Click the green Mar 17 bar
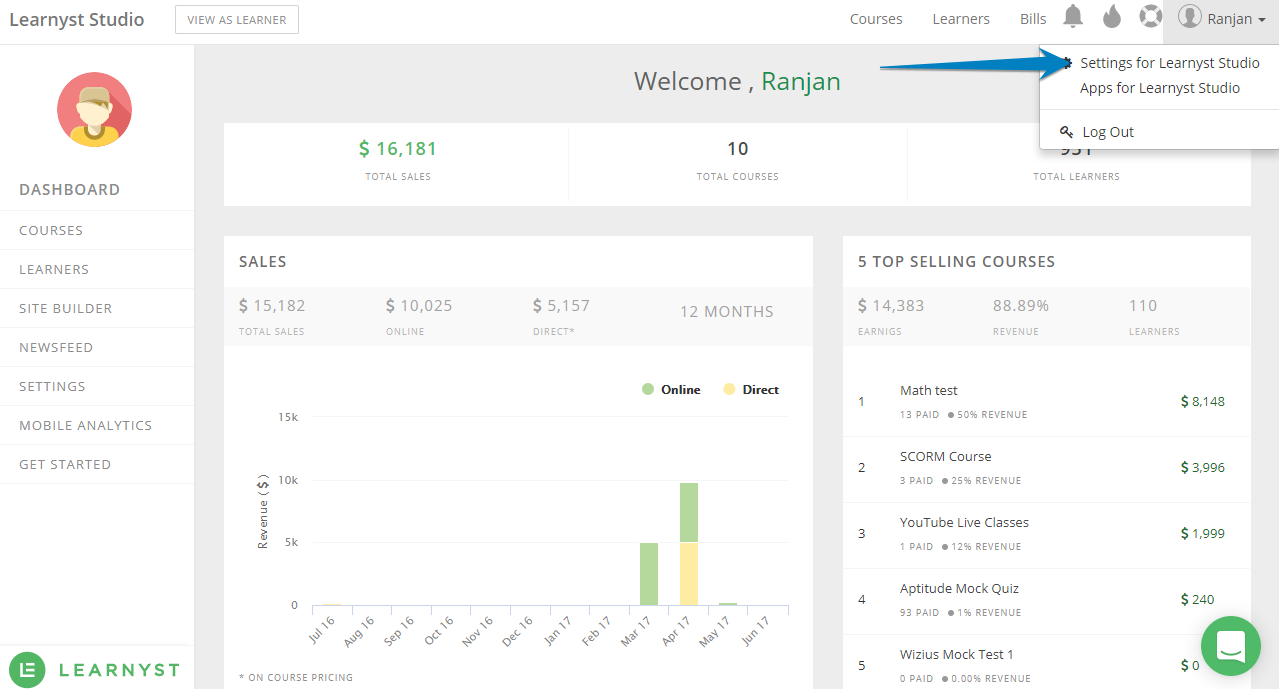This screenshot has width=1279, height=689. [649, 574]
